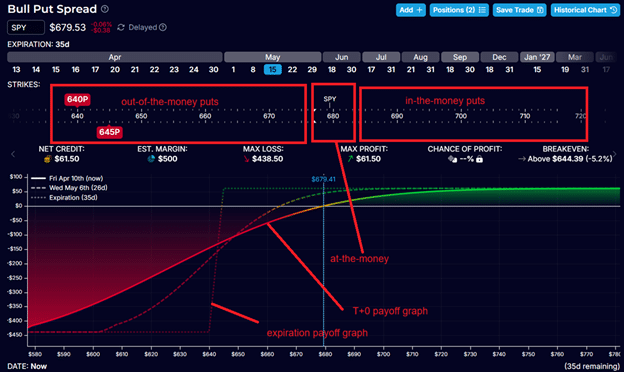Click the Add button with plus
Image resolution: width=624 pixels, height=372 pixels.
tap(411, 10)
